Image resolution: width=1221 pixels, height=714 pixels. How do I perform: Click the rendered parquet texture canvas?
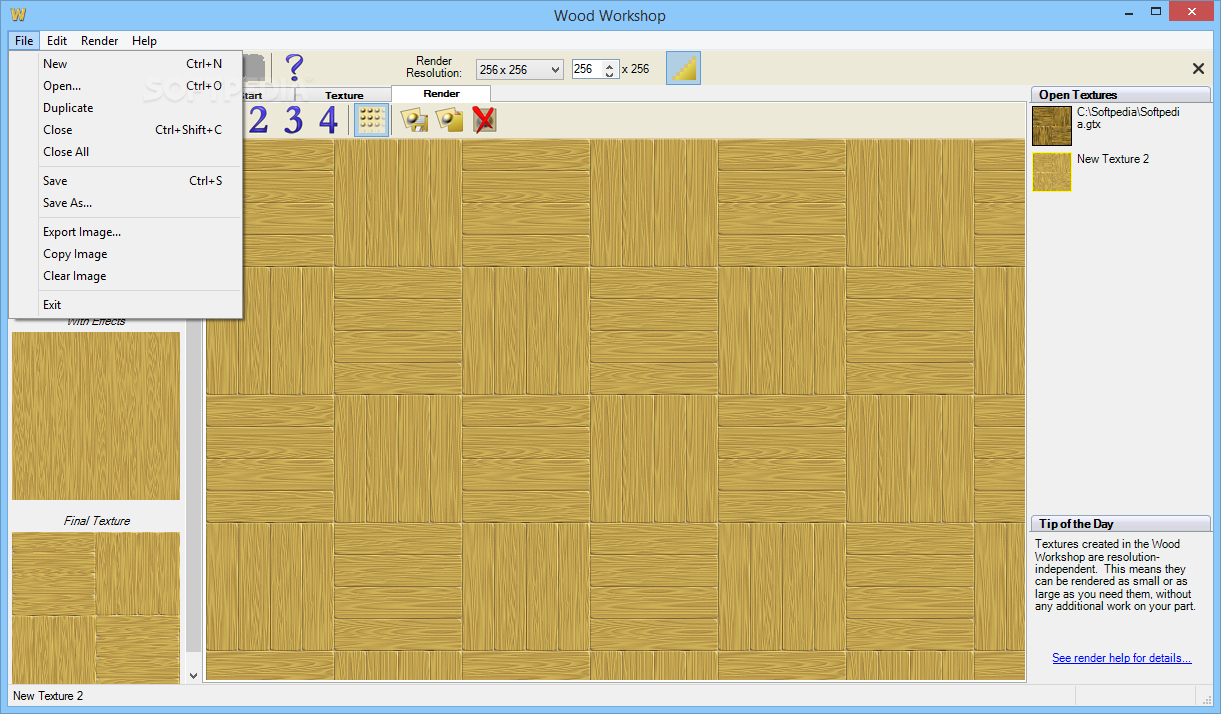[x=615, y=410]
